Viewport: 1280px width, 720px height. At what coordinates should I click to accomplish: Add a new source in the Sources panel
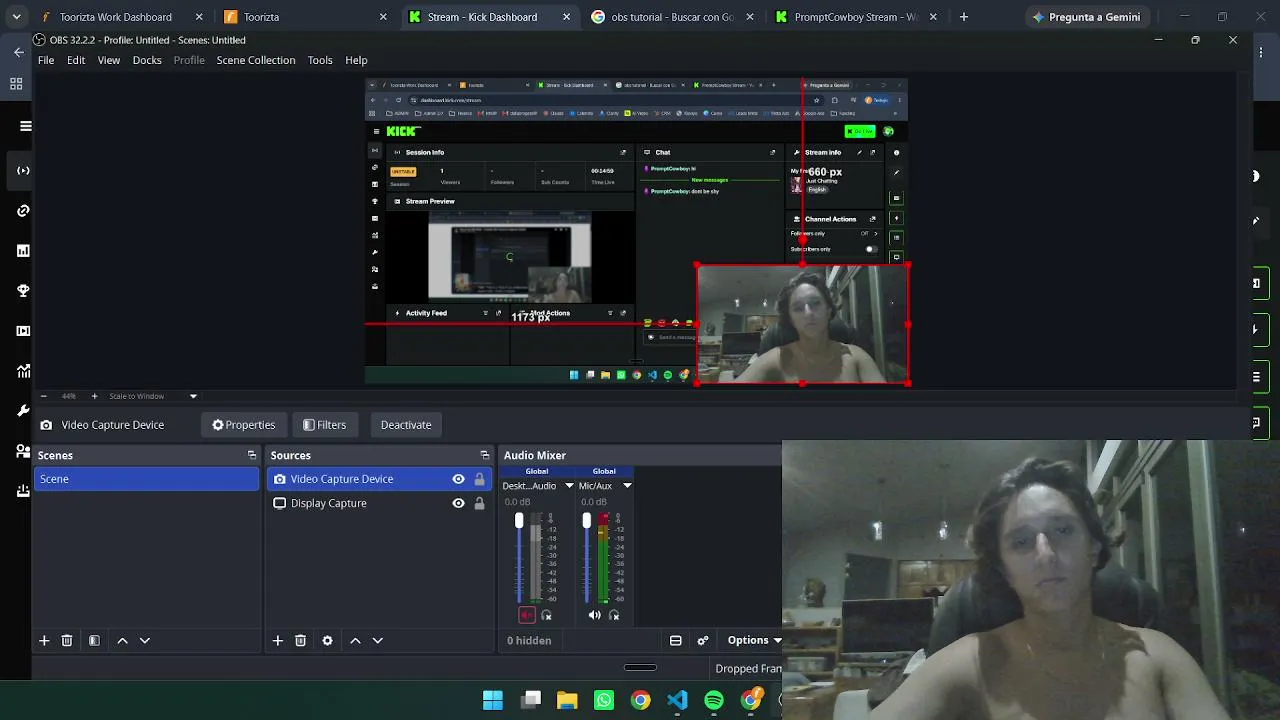click(278, 640)
